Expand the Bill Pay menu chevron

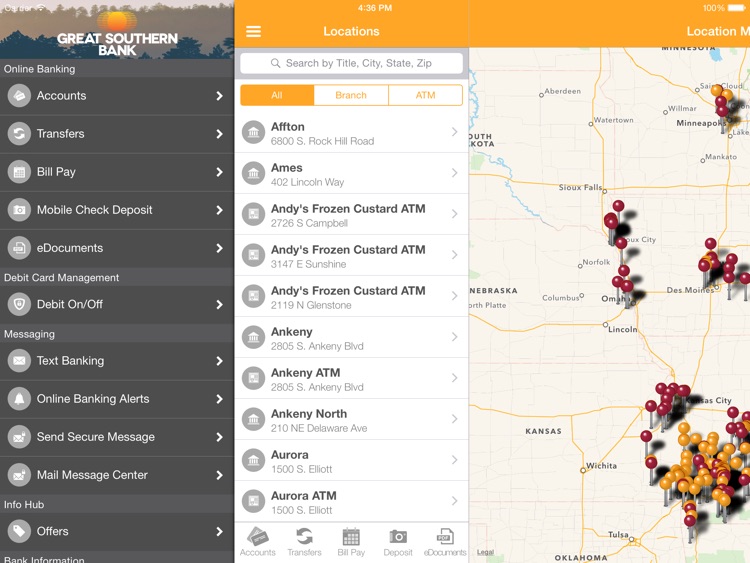(x=219, y=172)
